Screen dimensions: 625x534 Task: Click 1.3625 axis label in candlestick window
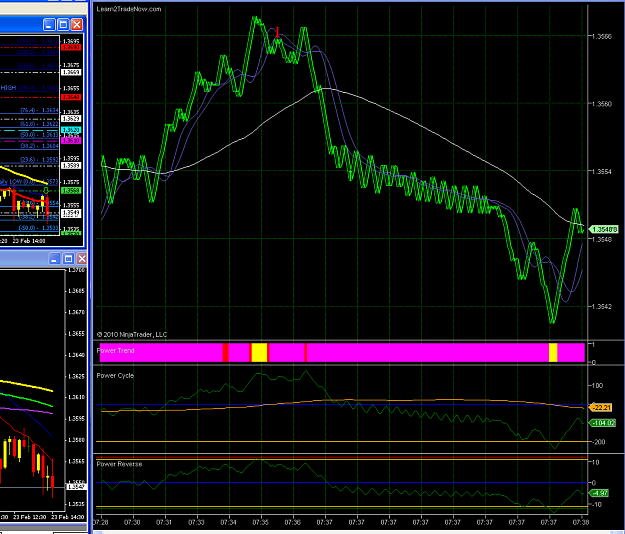click(77, 376)
